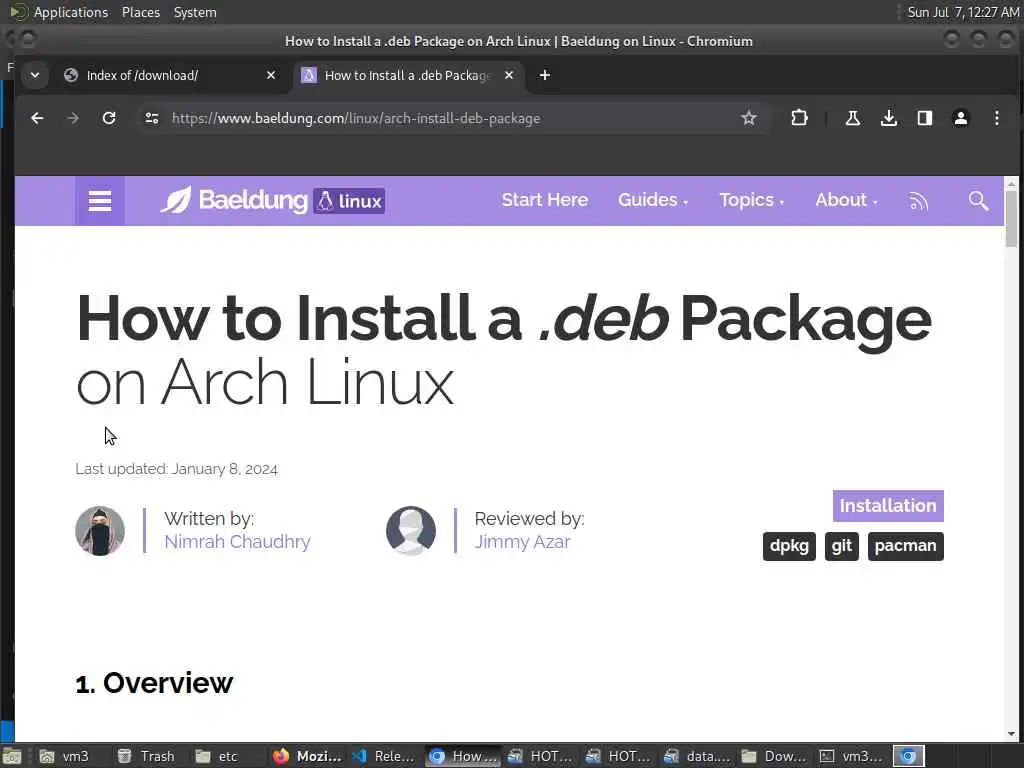
Task: Click the show desktop icon in taskbar
Action: [12, 756]
